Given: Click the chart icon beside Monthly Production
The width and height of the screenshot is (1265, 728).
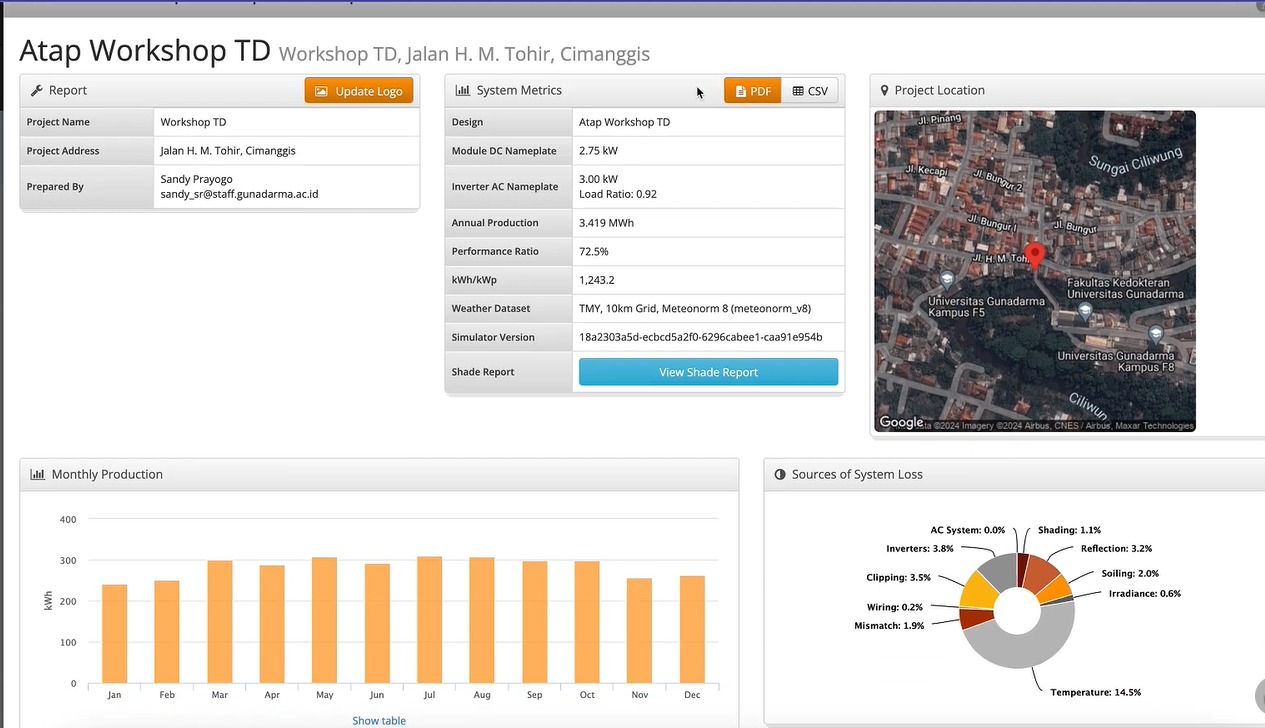Looking at the screenshot, I should 37,475.
